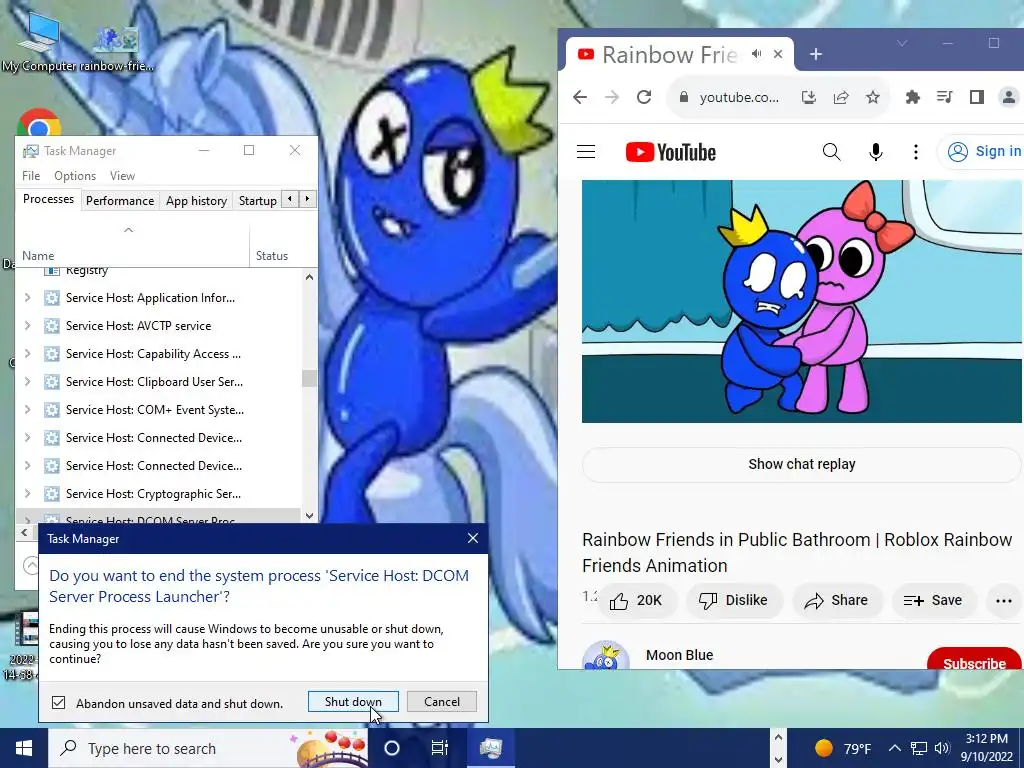Click the share page icon in address bar
1024x768 pixels.
tap(840, 97)
